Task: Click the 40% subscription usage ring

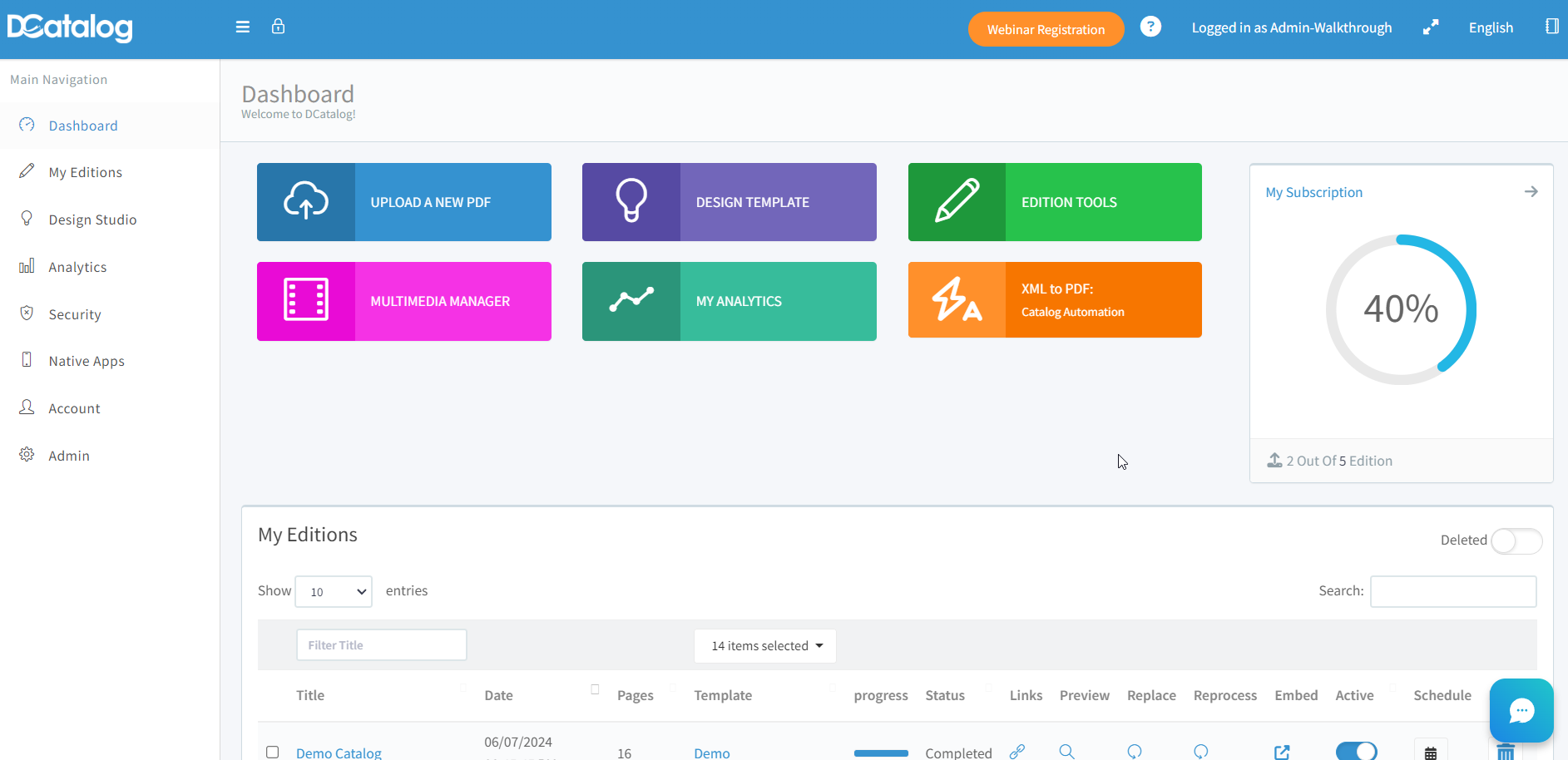Action: 1401,309
